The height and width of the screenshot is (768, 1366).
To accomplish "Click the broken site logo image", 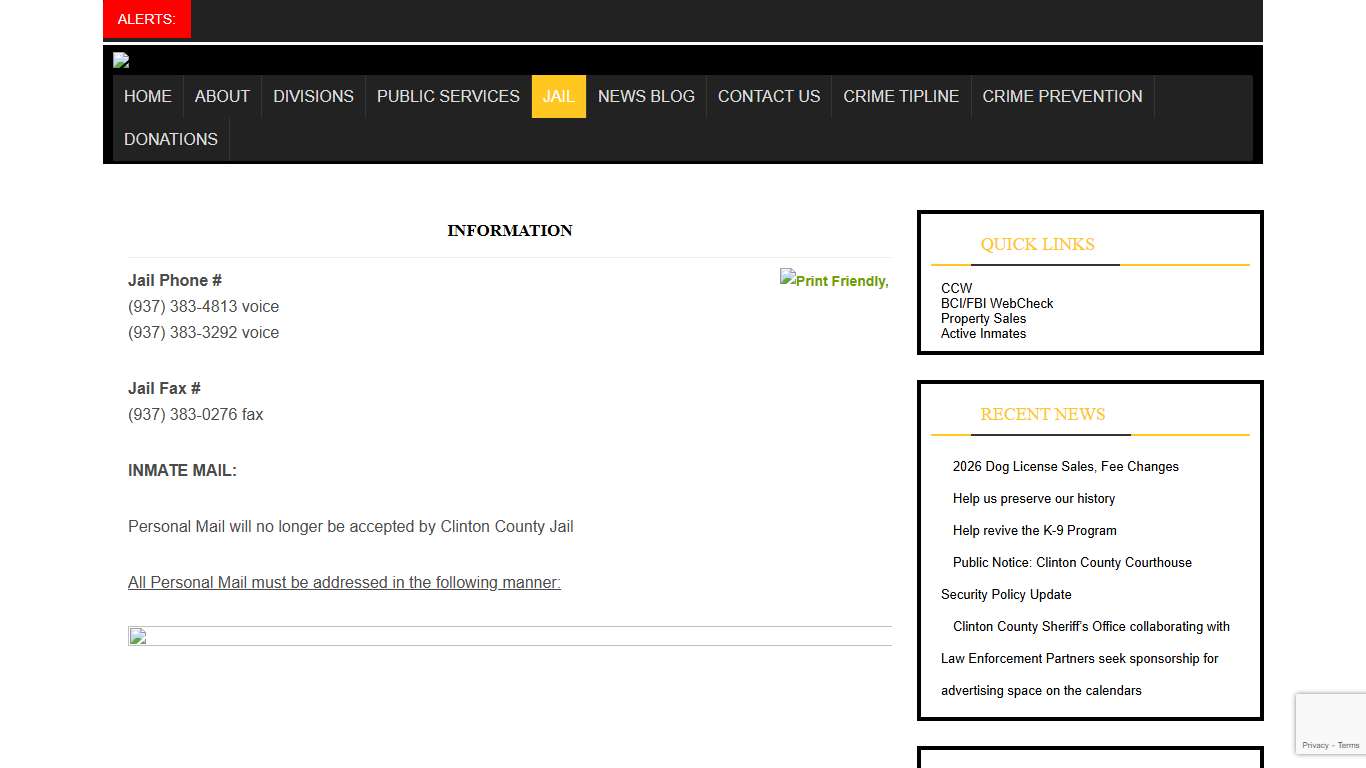I will (x=121, y=60).
